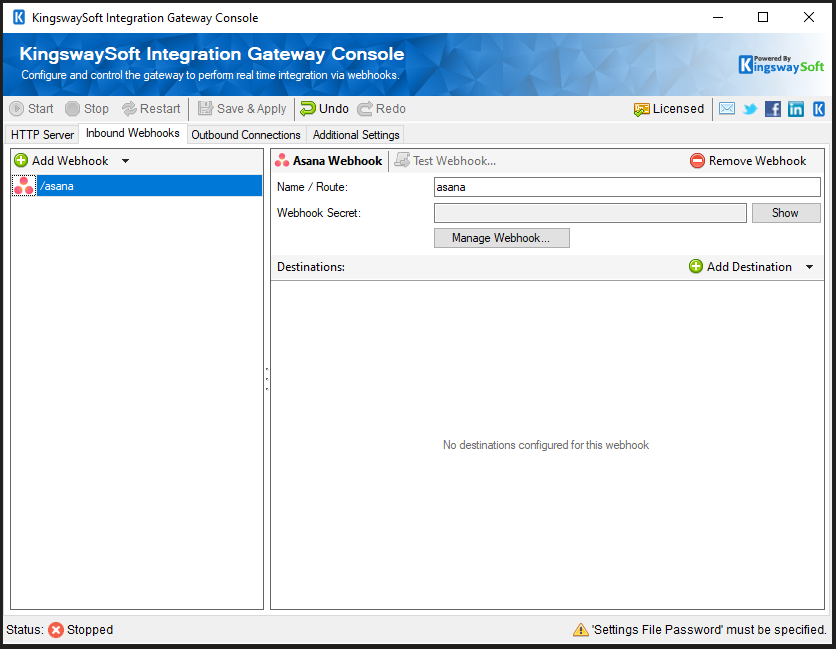The image size is (836, 649).
Task: Click Show to reveal webhook secret
Action: (786, 212)
